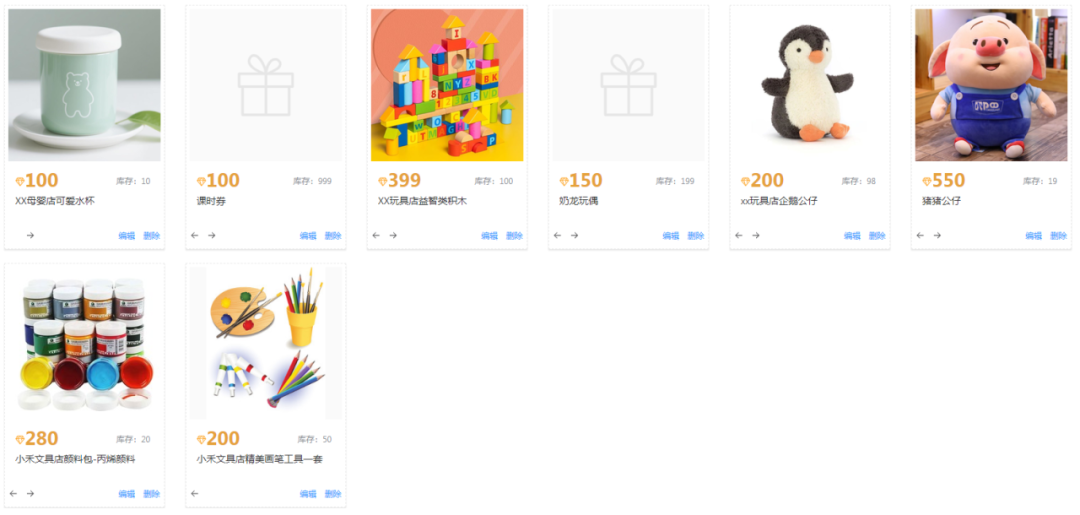Move the 小禾文具店颜料包 card left
The height and width of the screenshot is (515, 1080).
(x=13, y=494)
